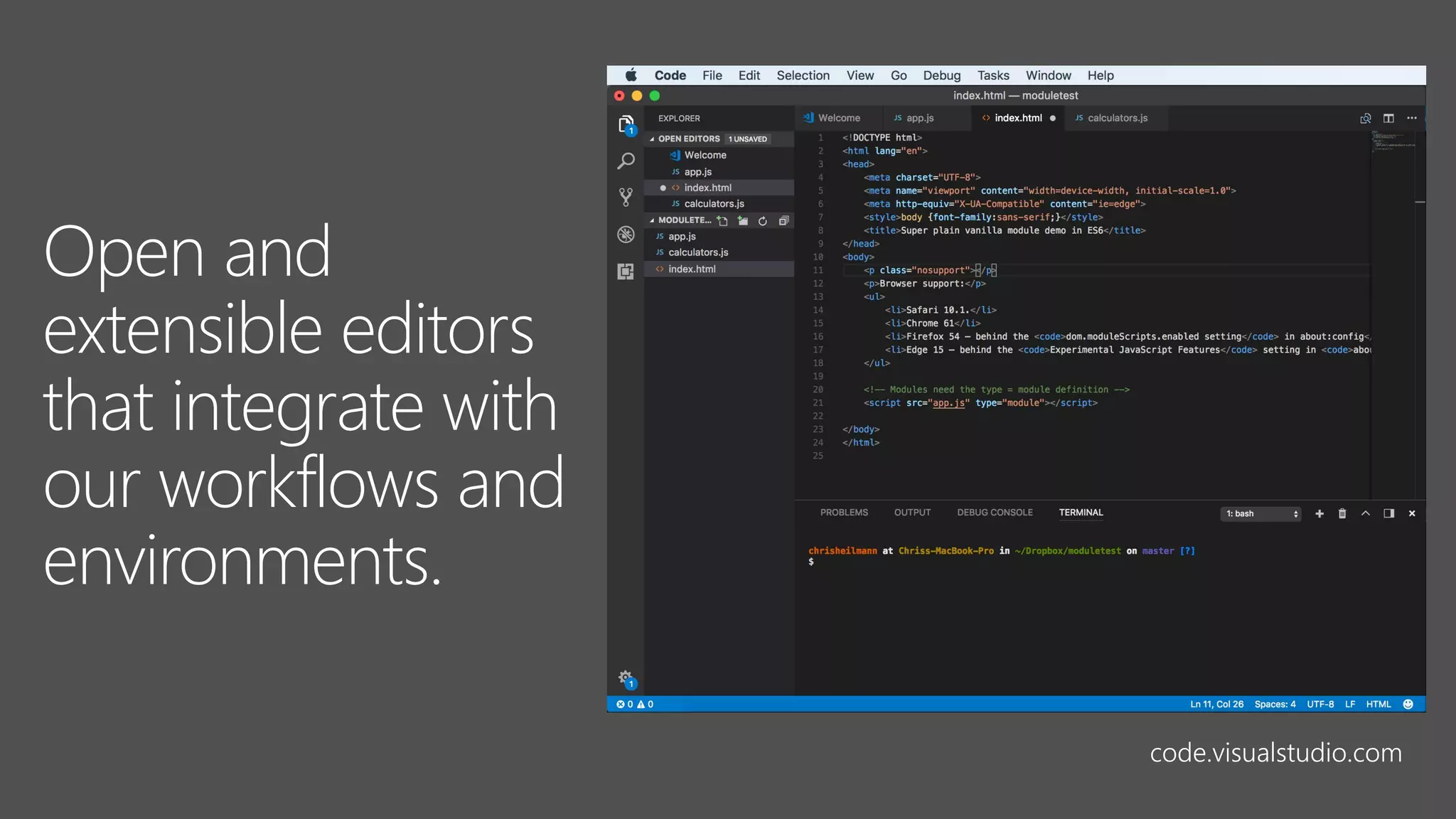Select the Terminal panel tab
The width and height of the screenshot is (1456, 819).
point(1081,513)
